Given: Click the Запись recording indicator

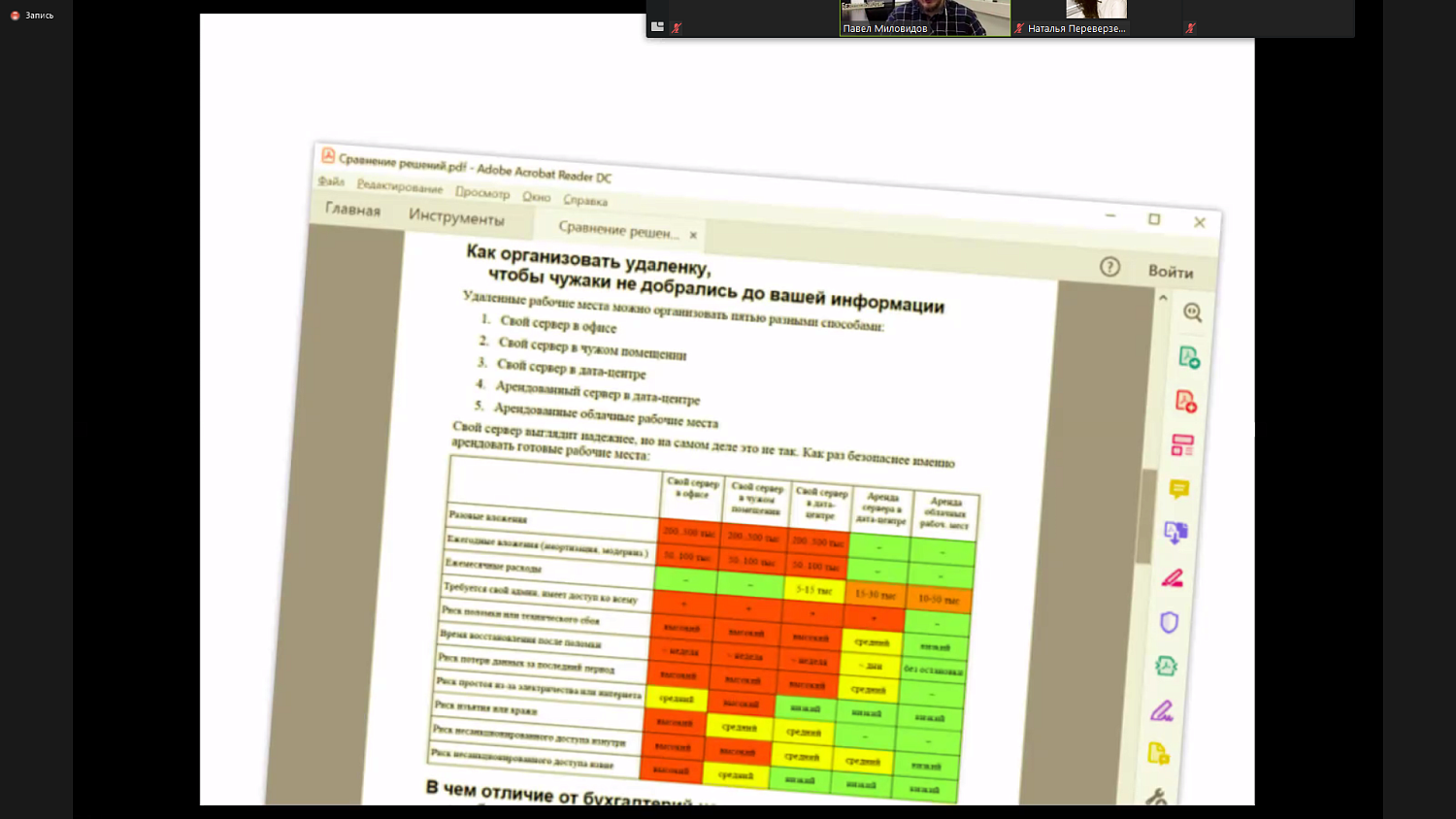Looking at the screenshot, I should point(32,16).
